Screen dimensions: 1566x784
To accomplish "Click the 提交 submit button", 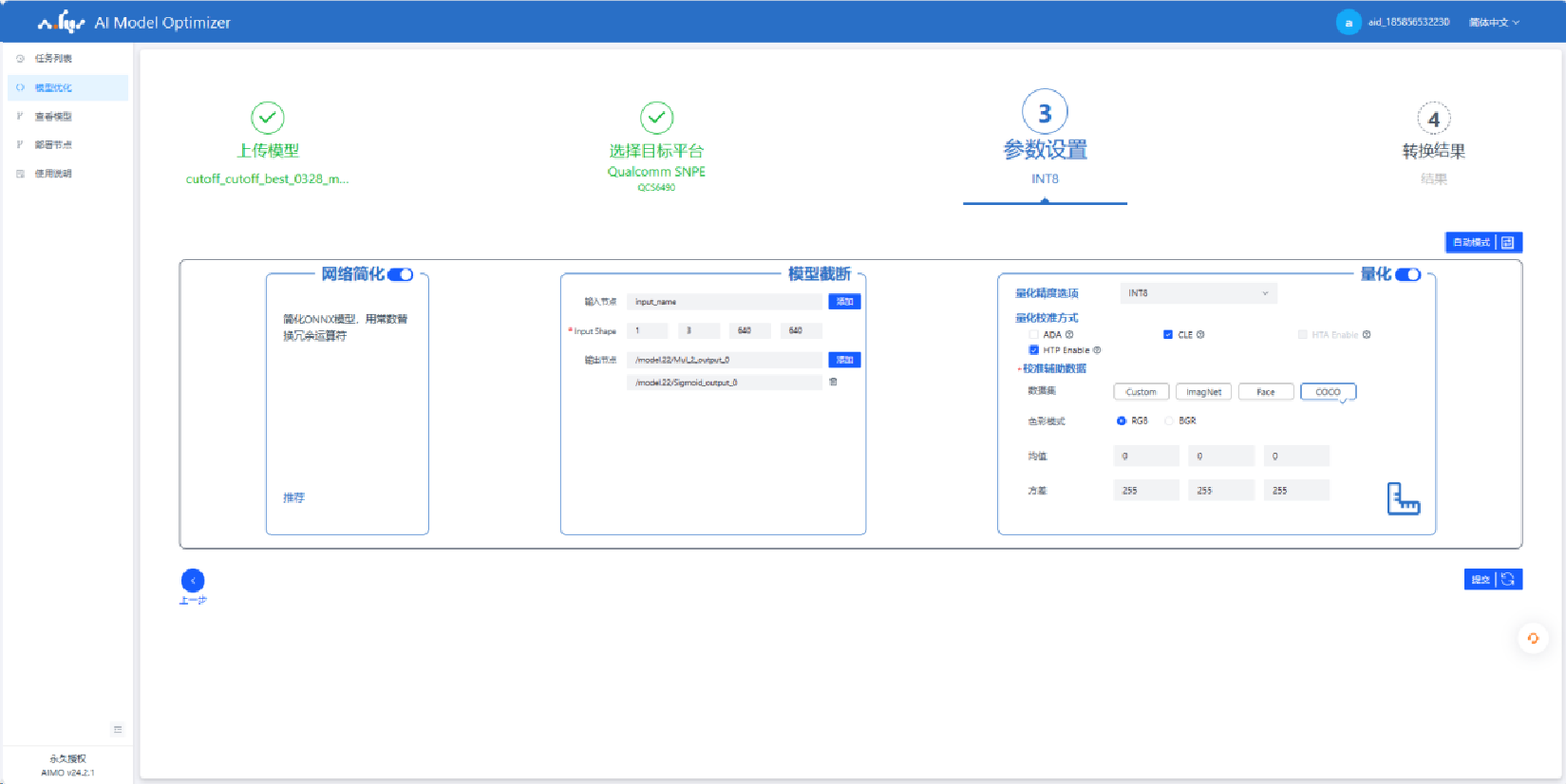I will [x=1493, y=579].
